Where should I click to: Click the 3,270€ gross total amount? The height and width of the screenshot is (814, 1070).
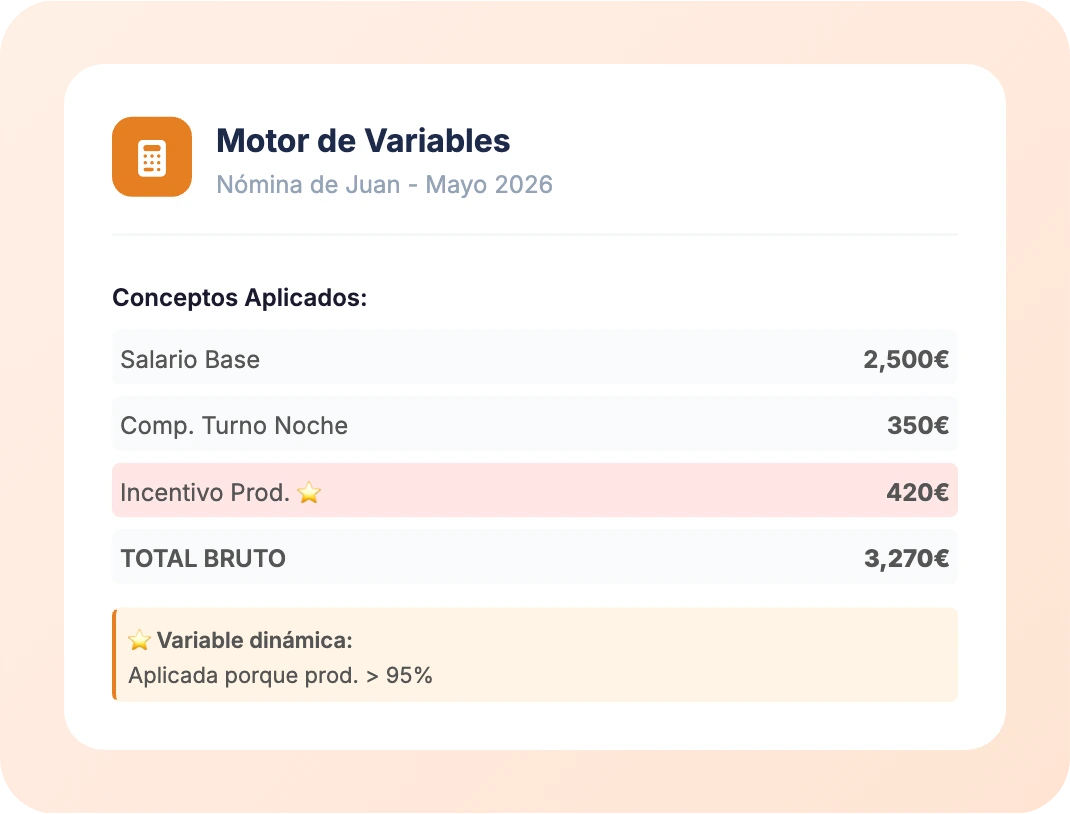point(906,559)
